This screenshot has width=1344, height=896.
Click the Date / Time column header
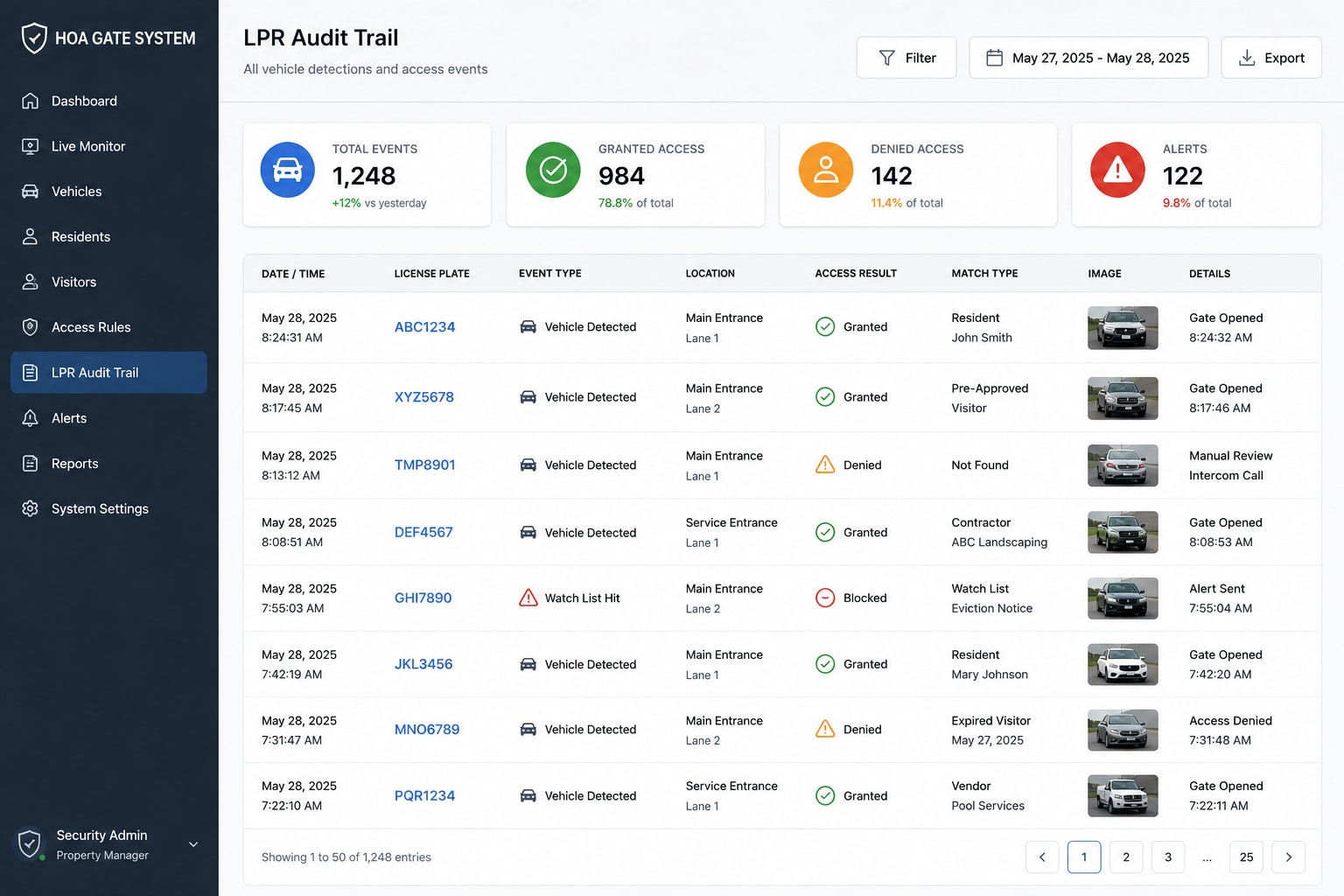pos(293,274)
